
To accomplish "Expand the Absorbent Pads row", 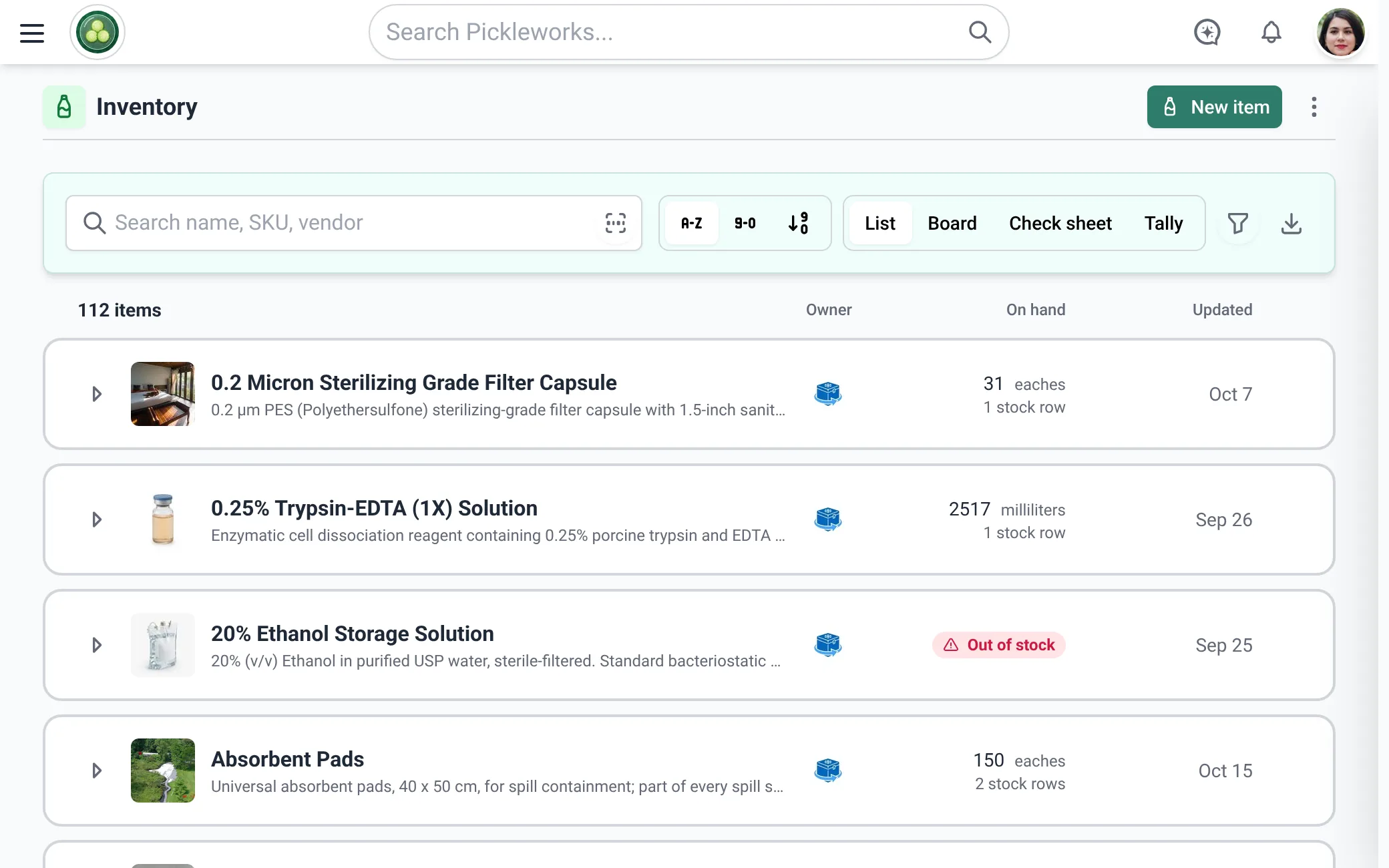I will (x=97, y=771).
